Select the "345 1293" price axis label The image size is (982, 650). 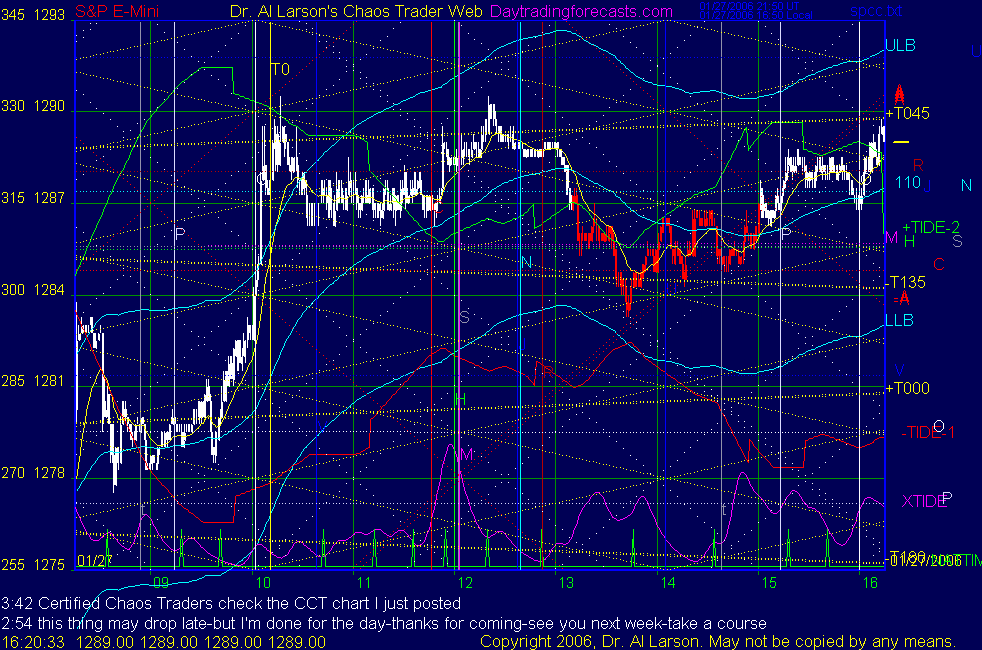[33, 14]
